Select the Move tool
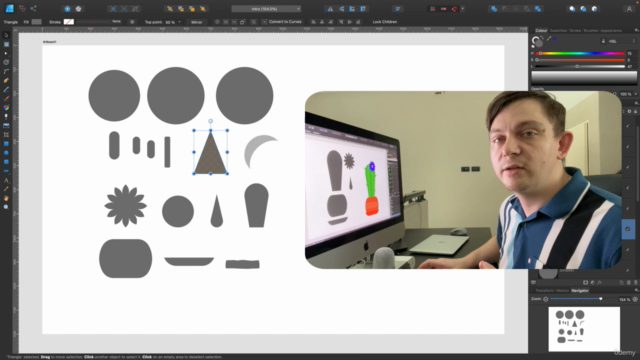Screen dimensions: 640x360 point(6,35)
